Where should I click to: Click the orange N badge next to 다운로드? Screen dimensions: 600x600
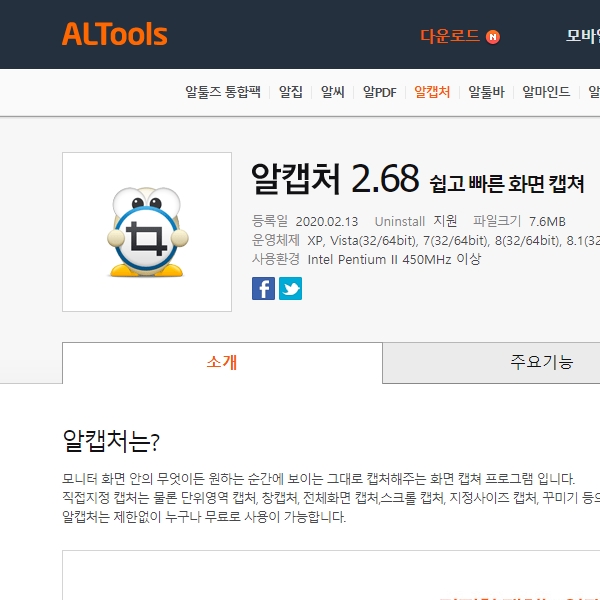(x=492, y=37)
